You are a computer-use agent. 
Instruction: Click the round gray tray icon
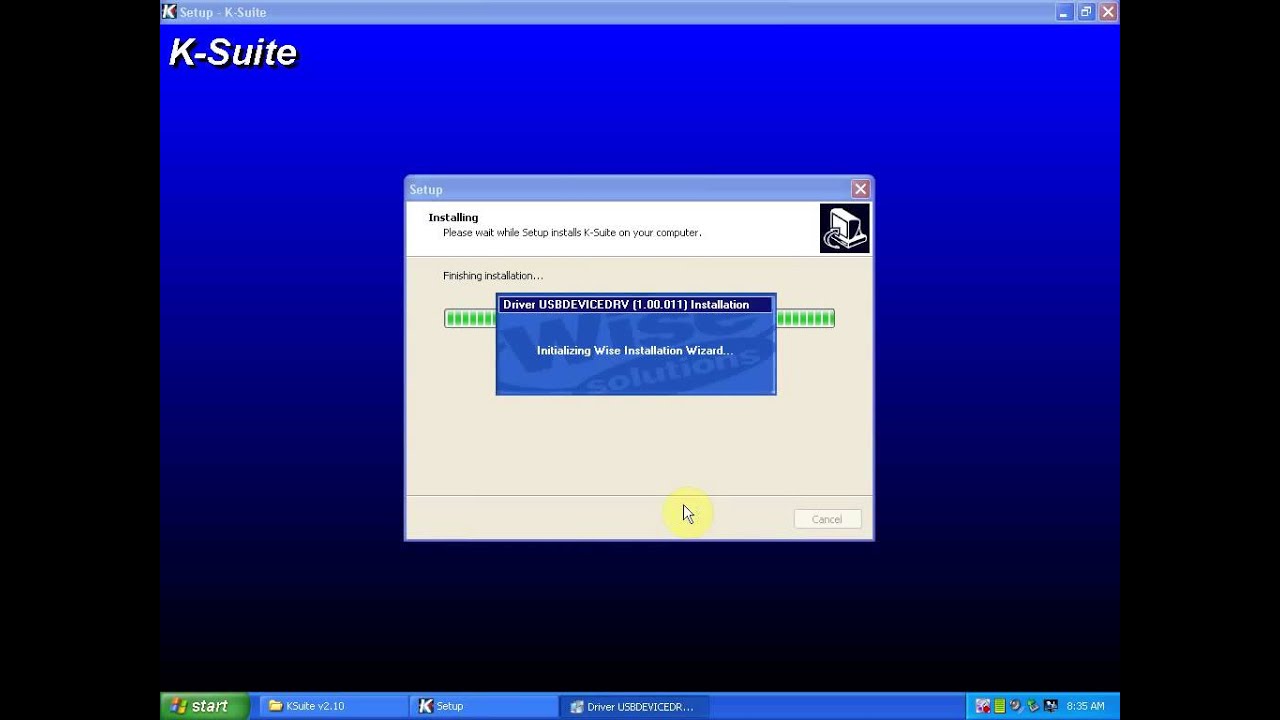(1016, 706)
